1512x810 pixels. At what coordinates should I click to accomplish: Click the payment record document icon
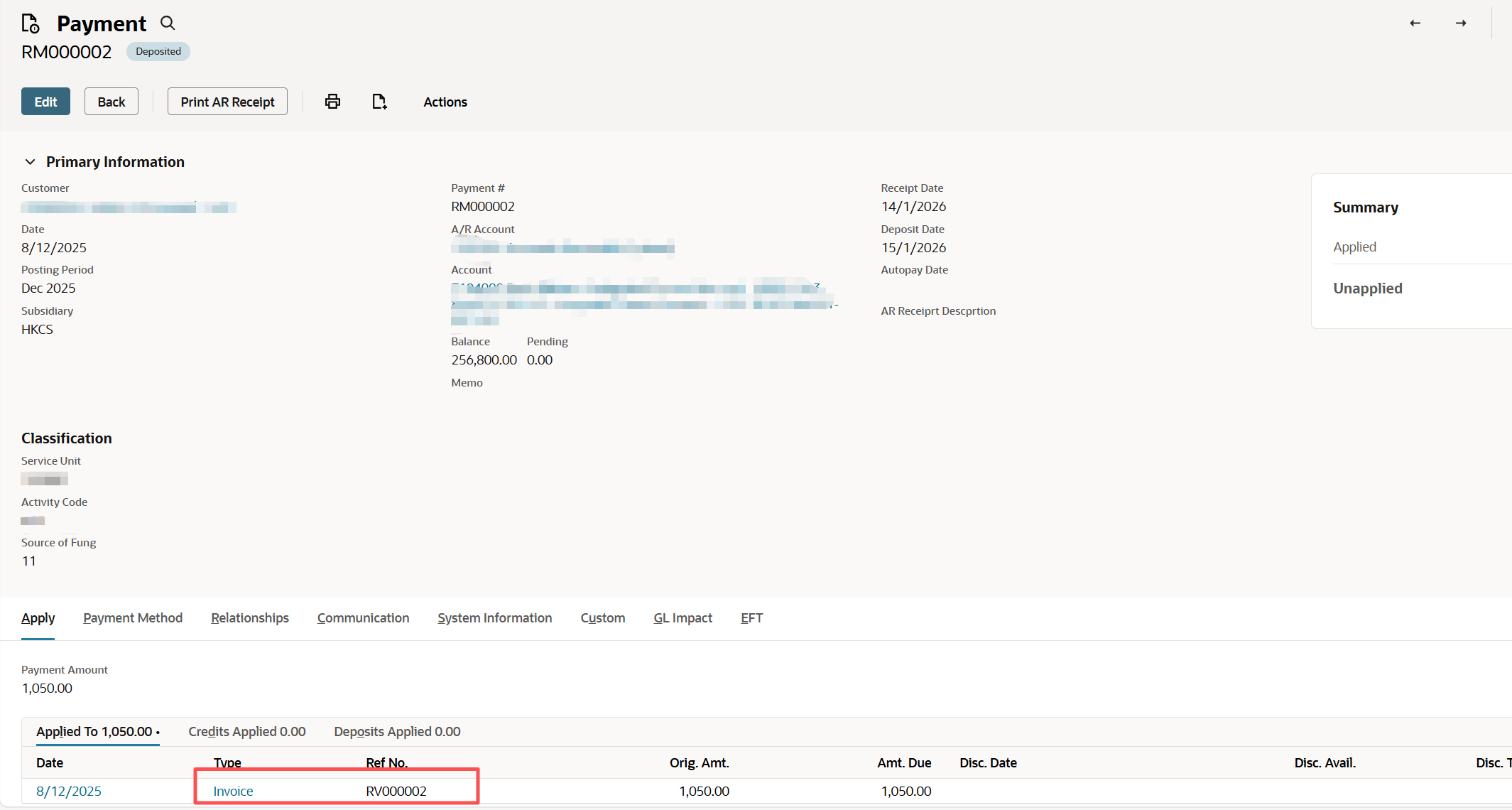[31, 23]
